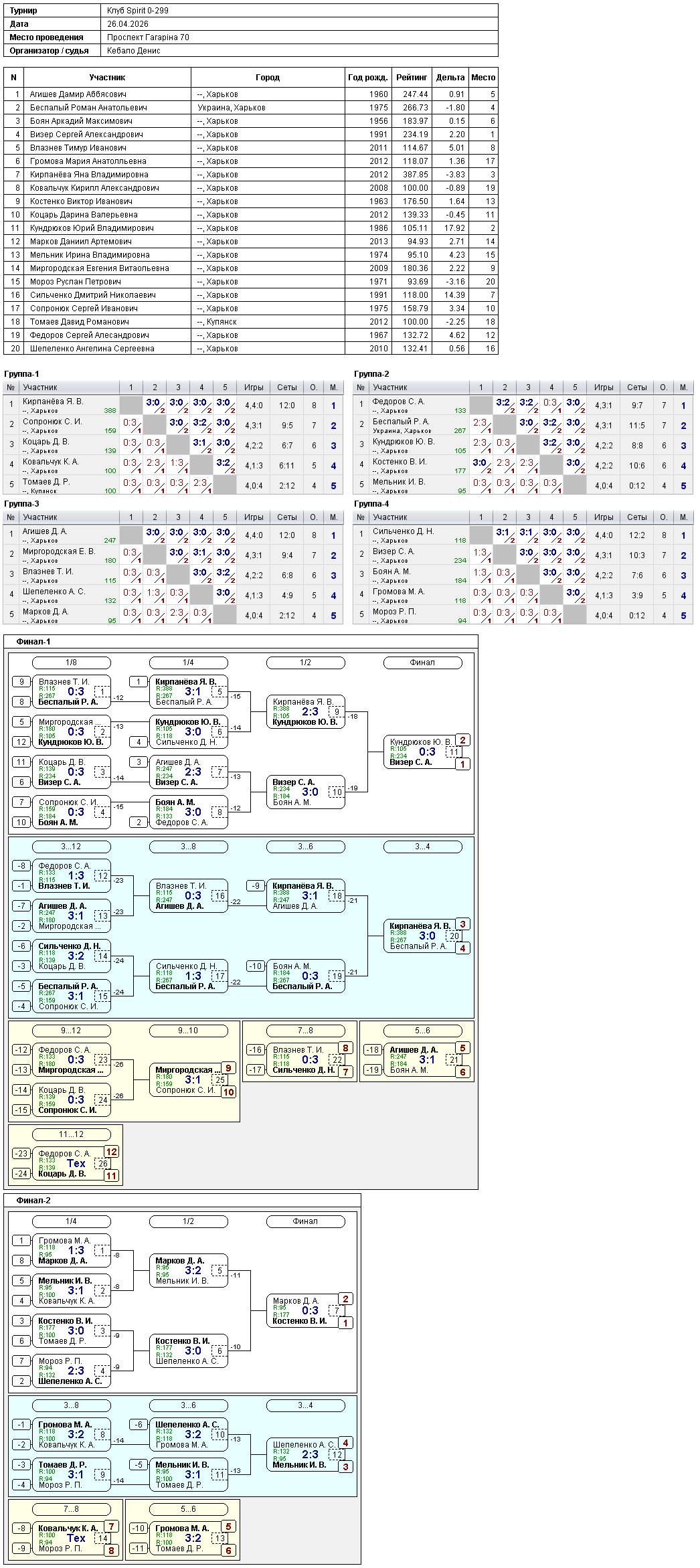
Task: Click the Группа-4 heading
Action: 372,504
